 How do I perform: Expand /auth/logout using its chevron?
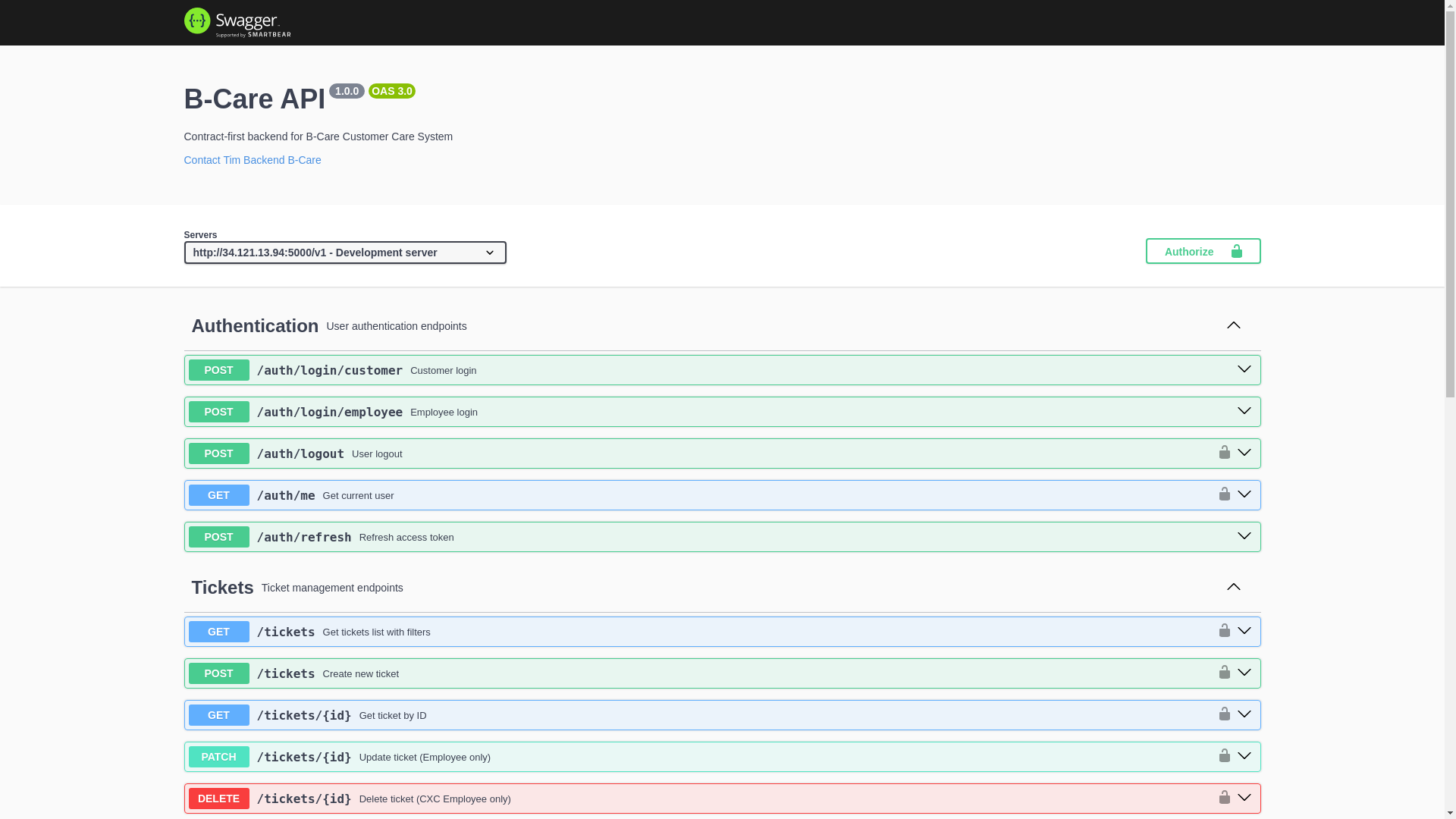pyautogui.click(x=1244, y=453)
